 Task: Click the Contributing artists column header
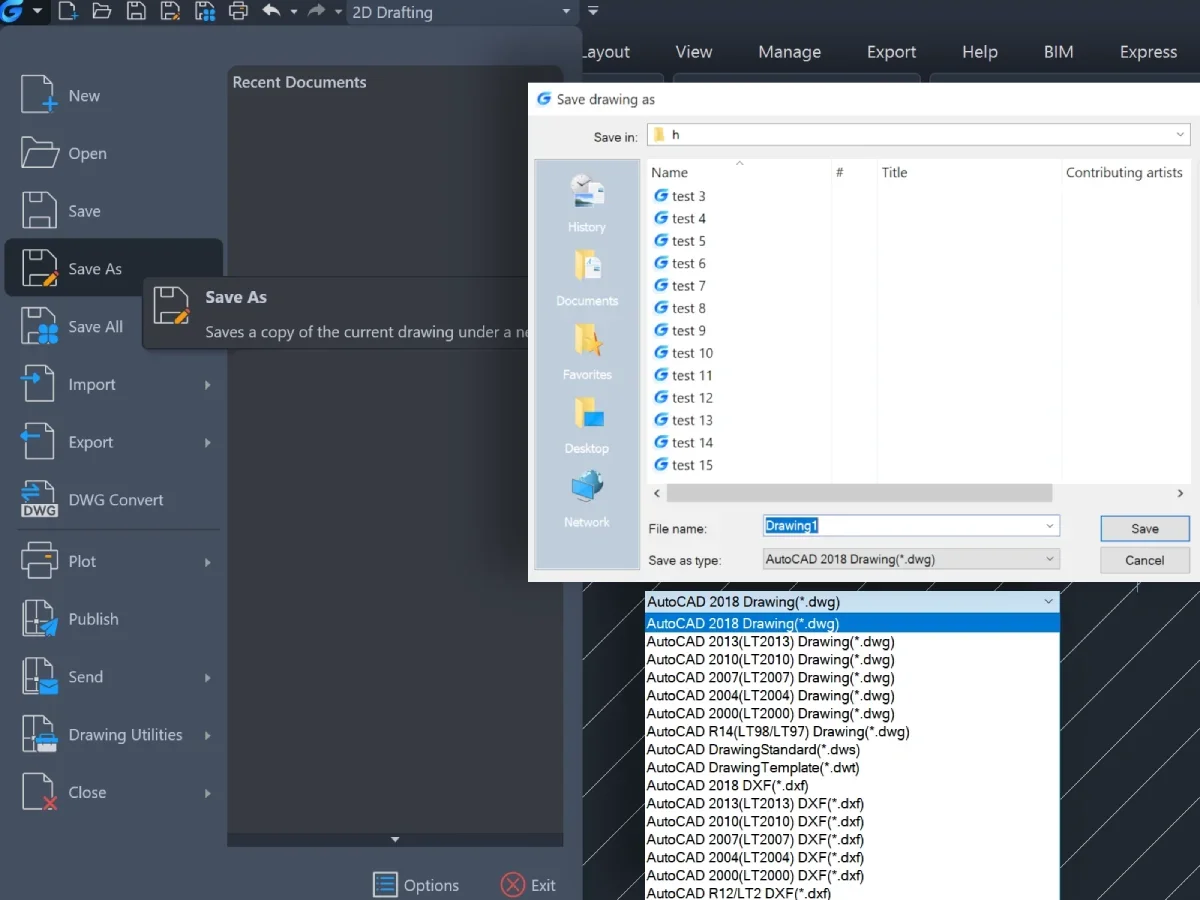click(1125, 172)
